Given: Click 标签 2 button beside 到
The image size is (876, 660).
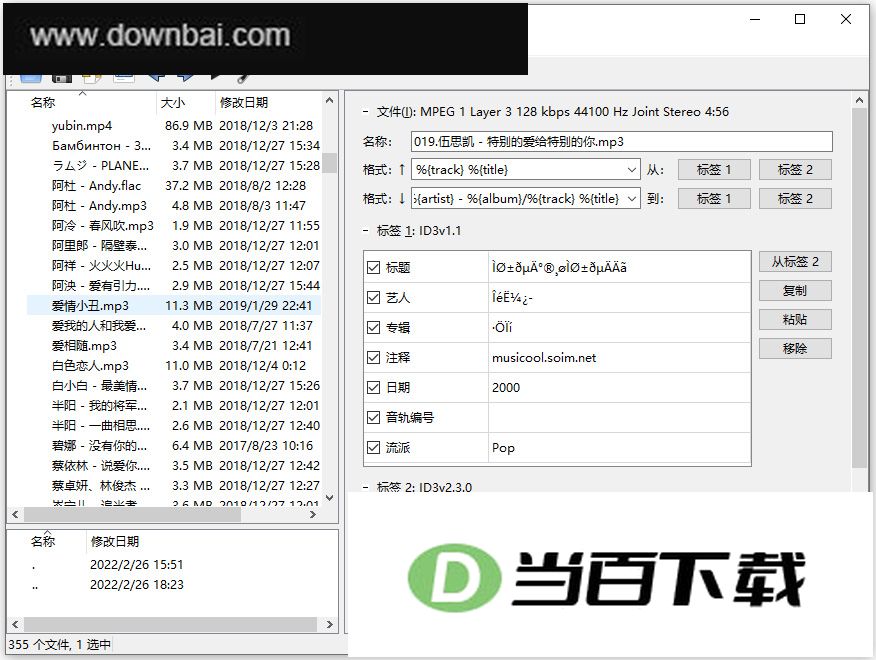Looking at the screenshot, I should [795, 199].
